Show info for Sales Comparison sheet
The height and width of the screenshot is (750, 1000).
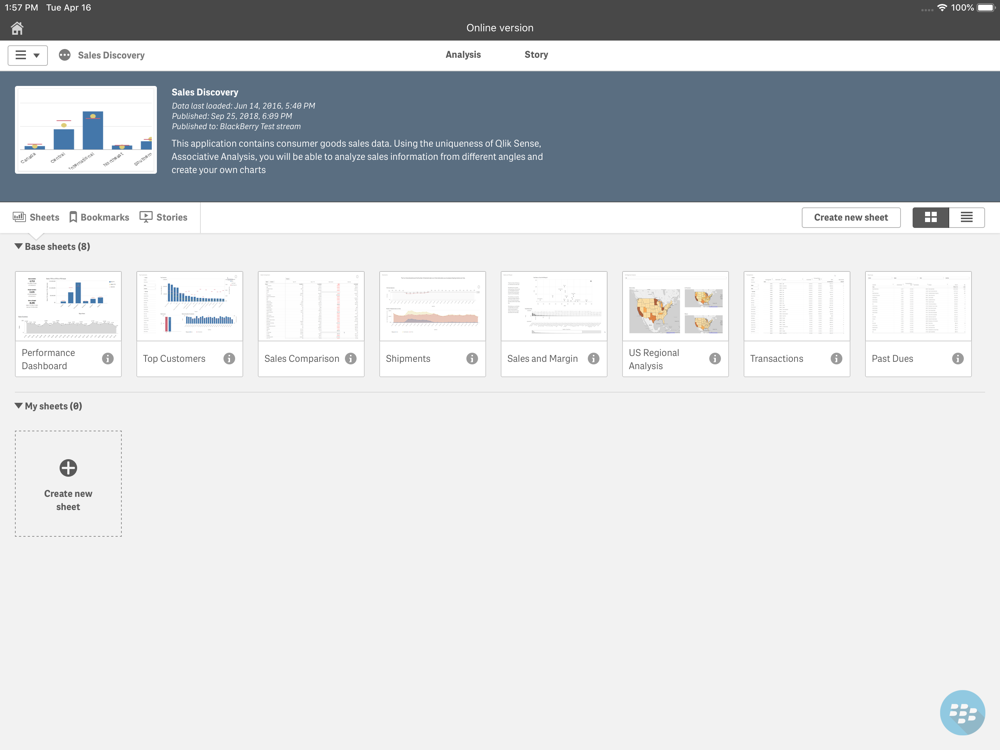351,358
